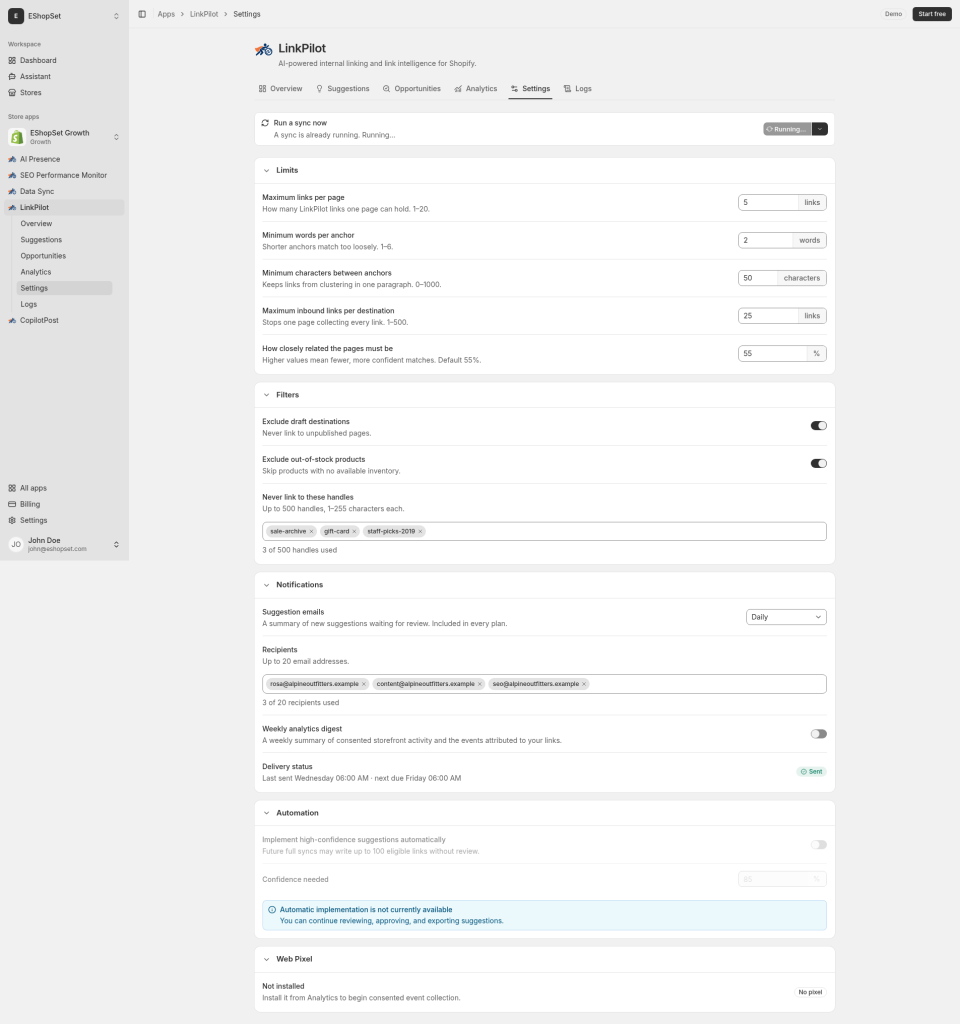Collapse the Automation section
The image size is (960, 1024).
pos(266,813)
